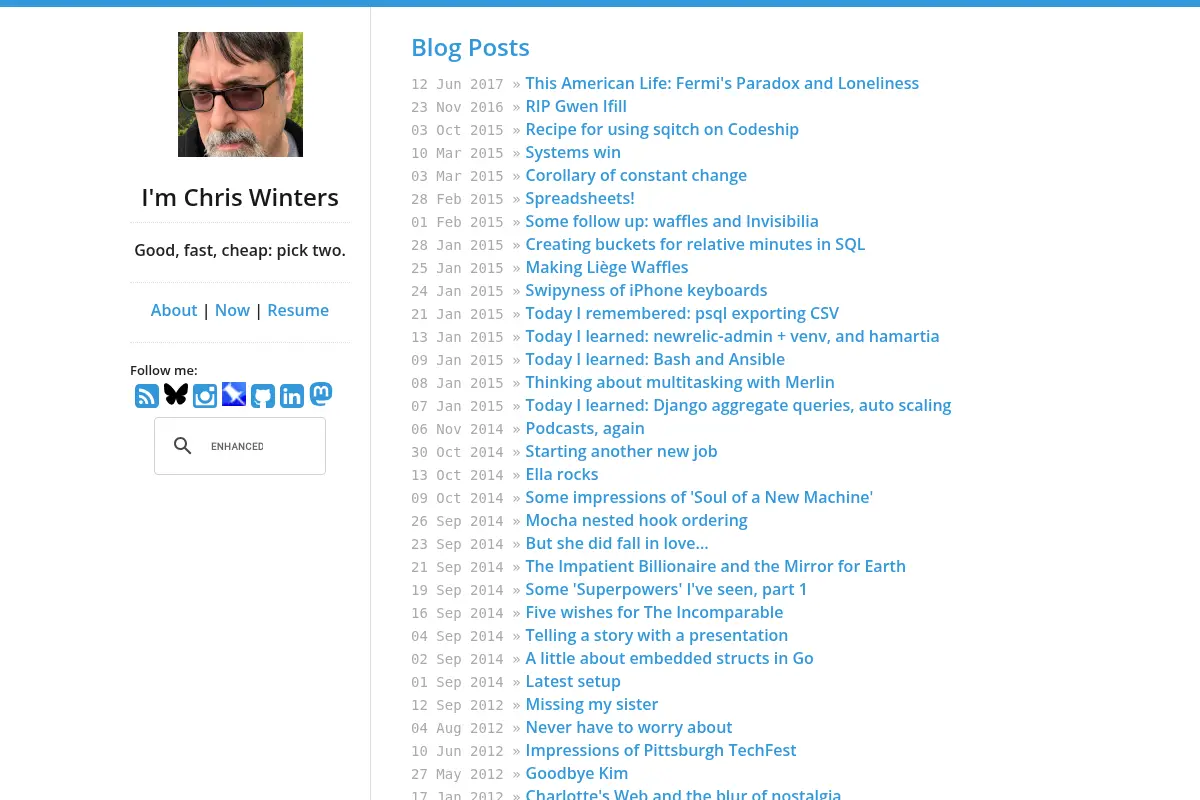
Task: Click the 'Blog Posts' heading
Action: click(x=470, y=47)
